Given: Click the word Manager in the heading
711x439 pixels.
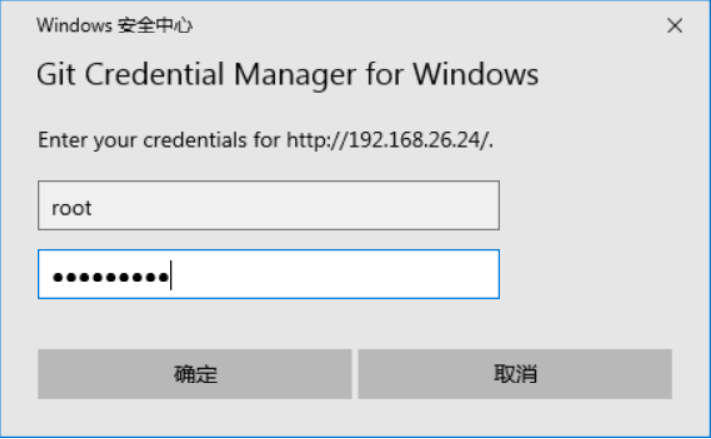Looking at the screenshot, I should pos(295,75).
